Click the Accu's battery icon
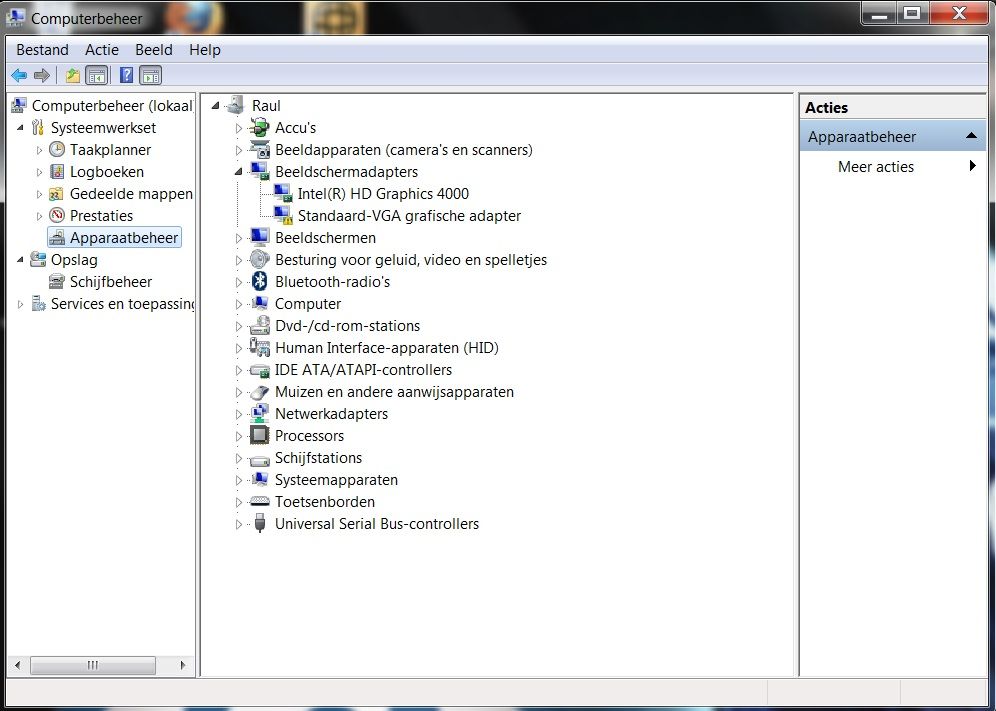The height and width of the screenshot is (711, 996). [x=259, y=128]
